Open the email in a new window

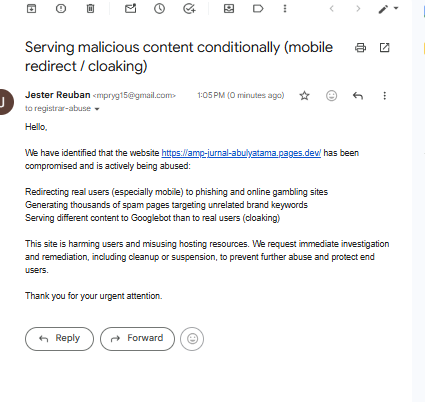click(x=384, y=48)
